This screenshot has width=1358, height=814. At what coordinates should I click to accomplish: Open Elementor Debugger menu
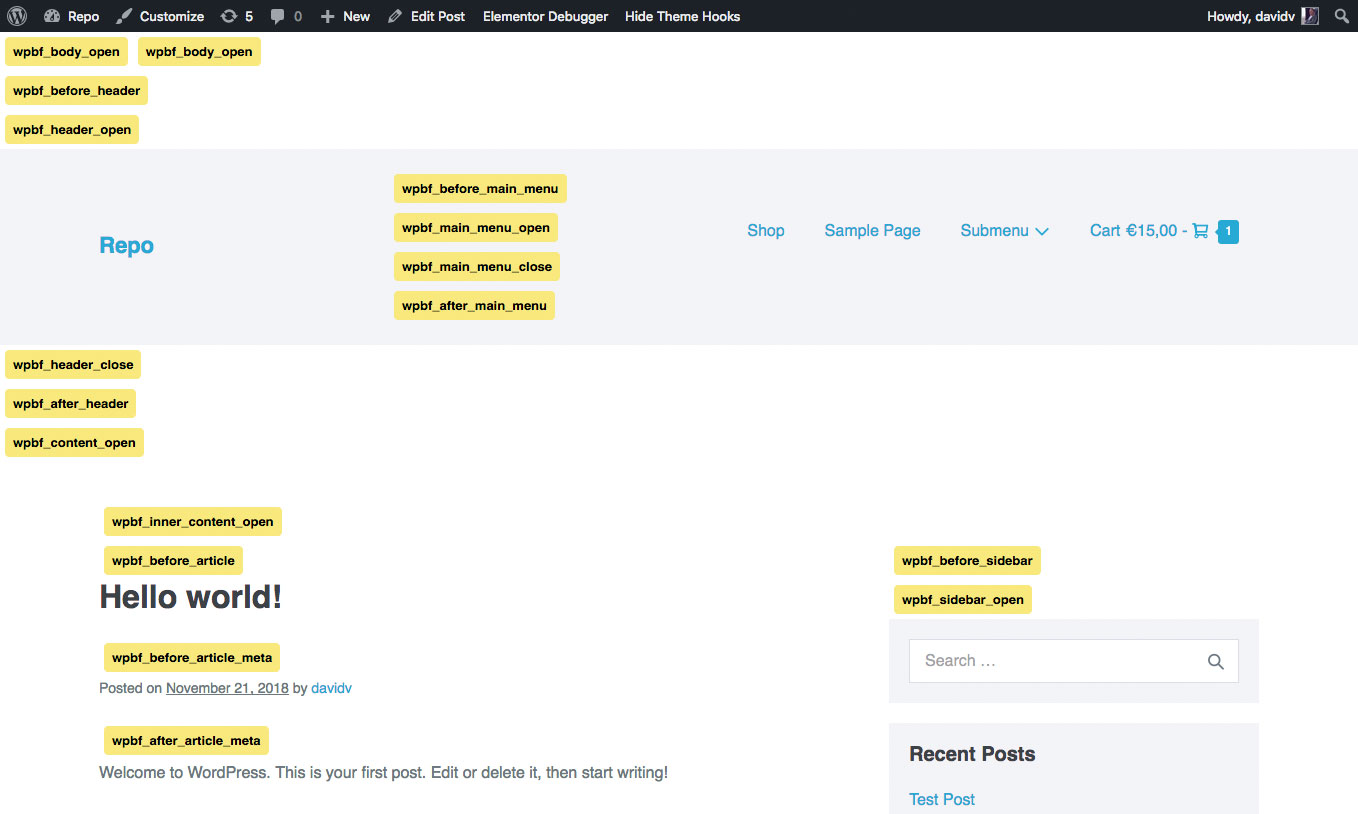[545, 16]
